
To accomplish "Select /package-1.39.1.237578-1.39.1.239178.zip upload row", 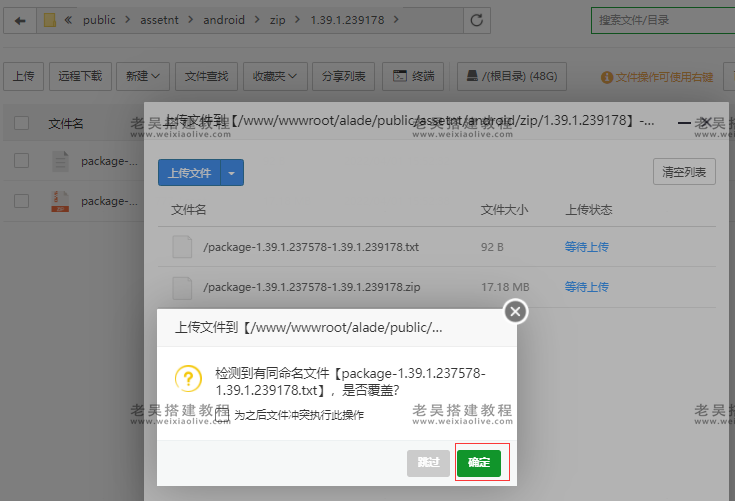I will [437, 287].
